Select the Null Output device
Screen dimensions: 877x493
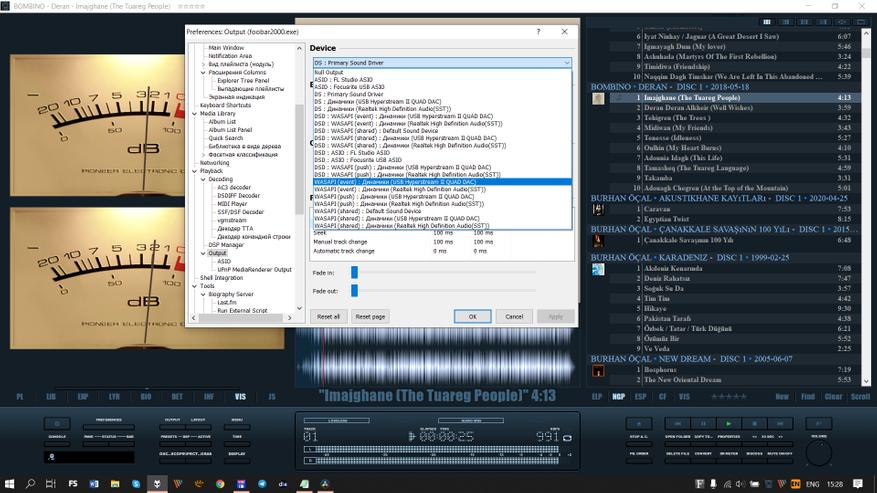pos(442,73)
